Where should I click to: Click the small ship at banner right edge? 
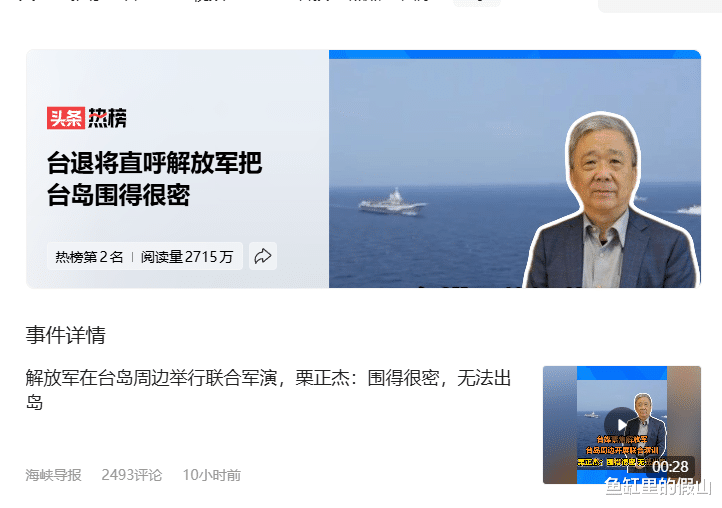pyautogui.click(x=689, y=210)
